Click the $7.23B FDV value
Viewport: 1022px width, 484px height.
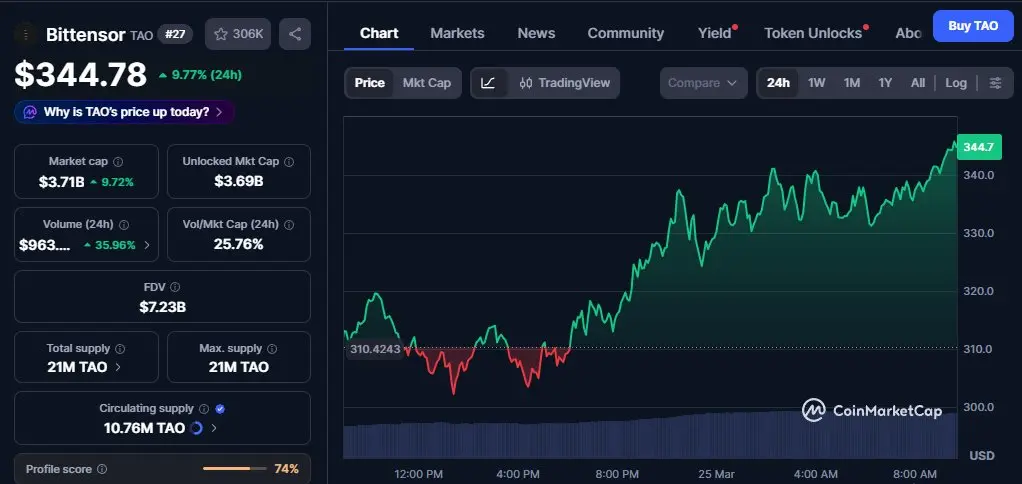[162, 307]
